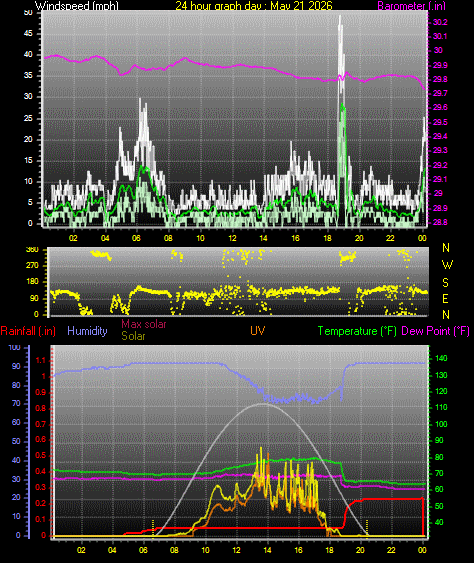The height and width of the screenshot is (563, 474).
Task: Click the Barometer (.in) legend label
Action: tap(412, 5)
